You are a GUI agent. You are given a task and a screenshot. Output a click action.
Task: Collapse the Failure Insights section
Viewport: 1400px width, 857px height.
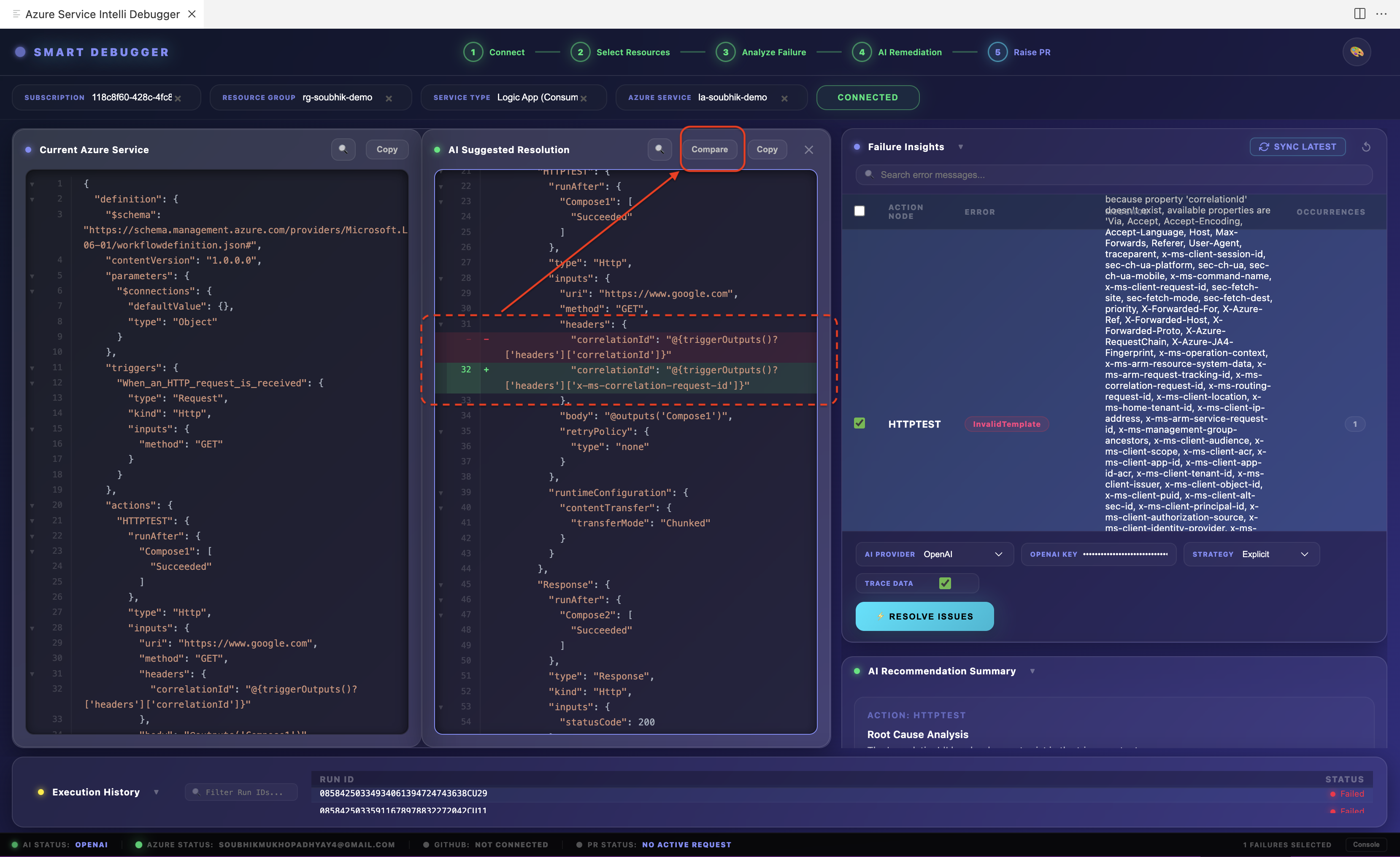[960, 147]
